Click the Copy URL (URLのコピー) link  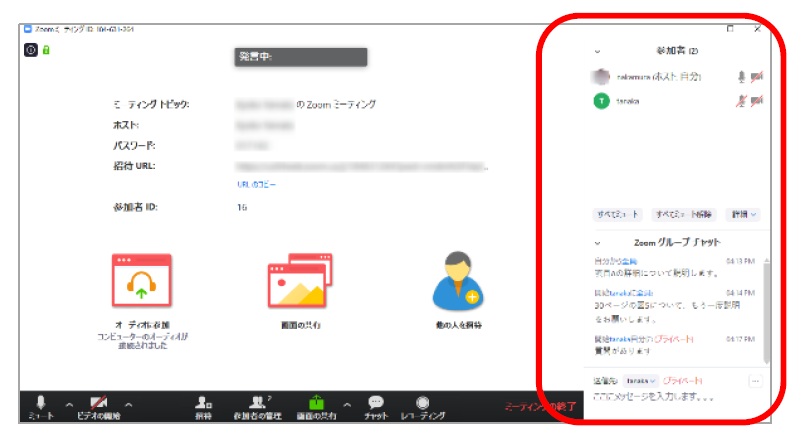[256, 185]
